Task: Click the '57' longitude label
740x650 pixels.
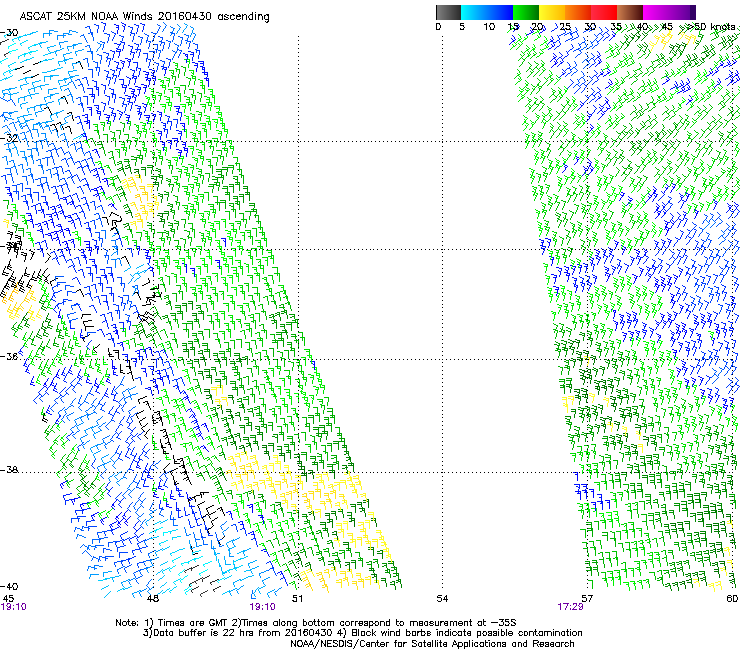Action: pos(587,599)
